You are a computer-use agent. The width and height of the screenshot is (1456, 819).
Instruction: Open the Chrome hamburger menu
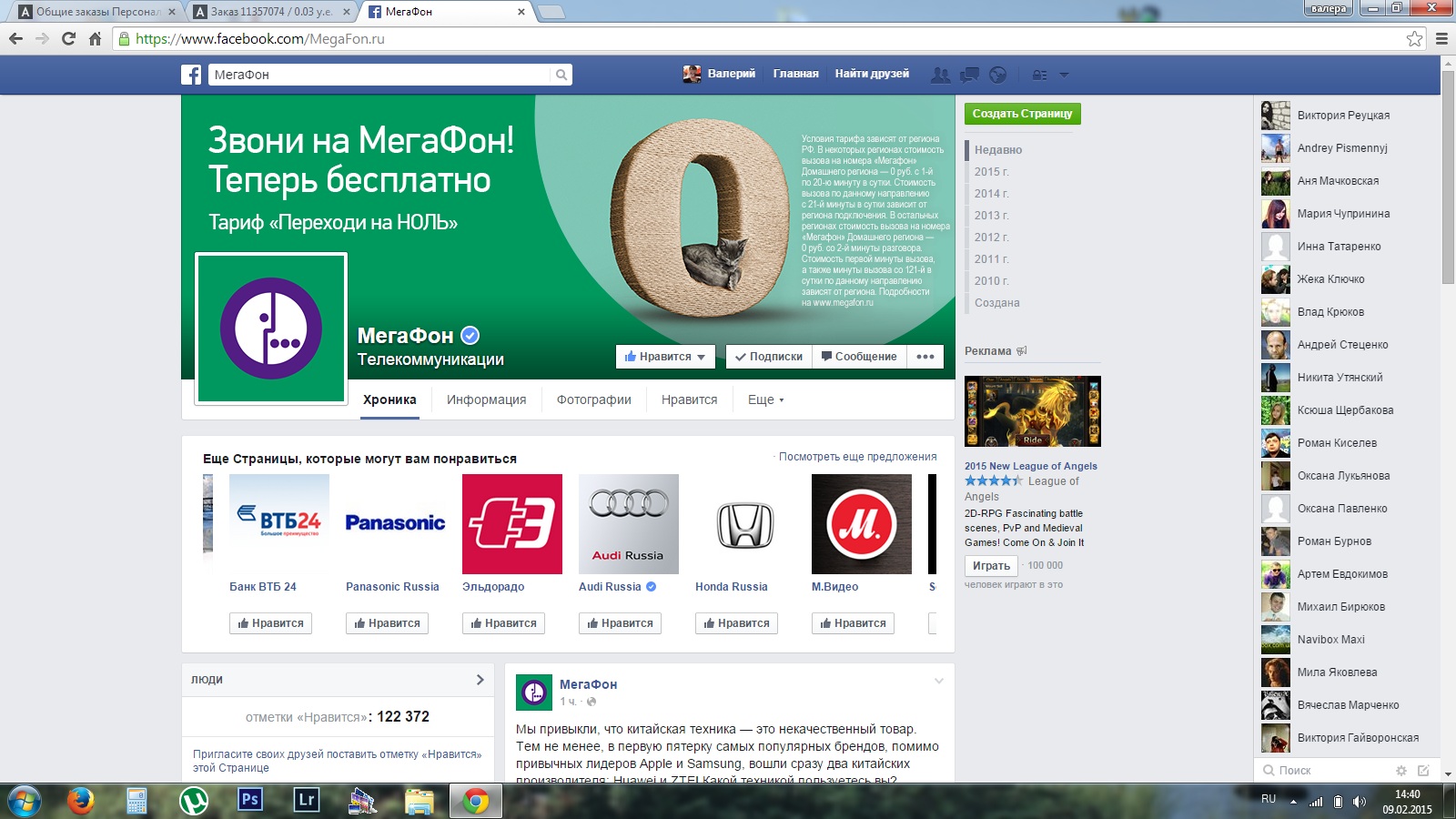click(1441, 38)
